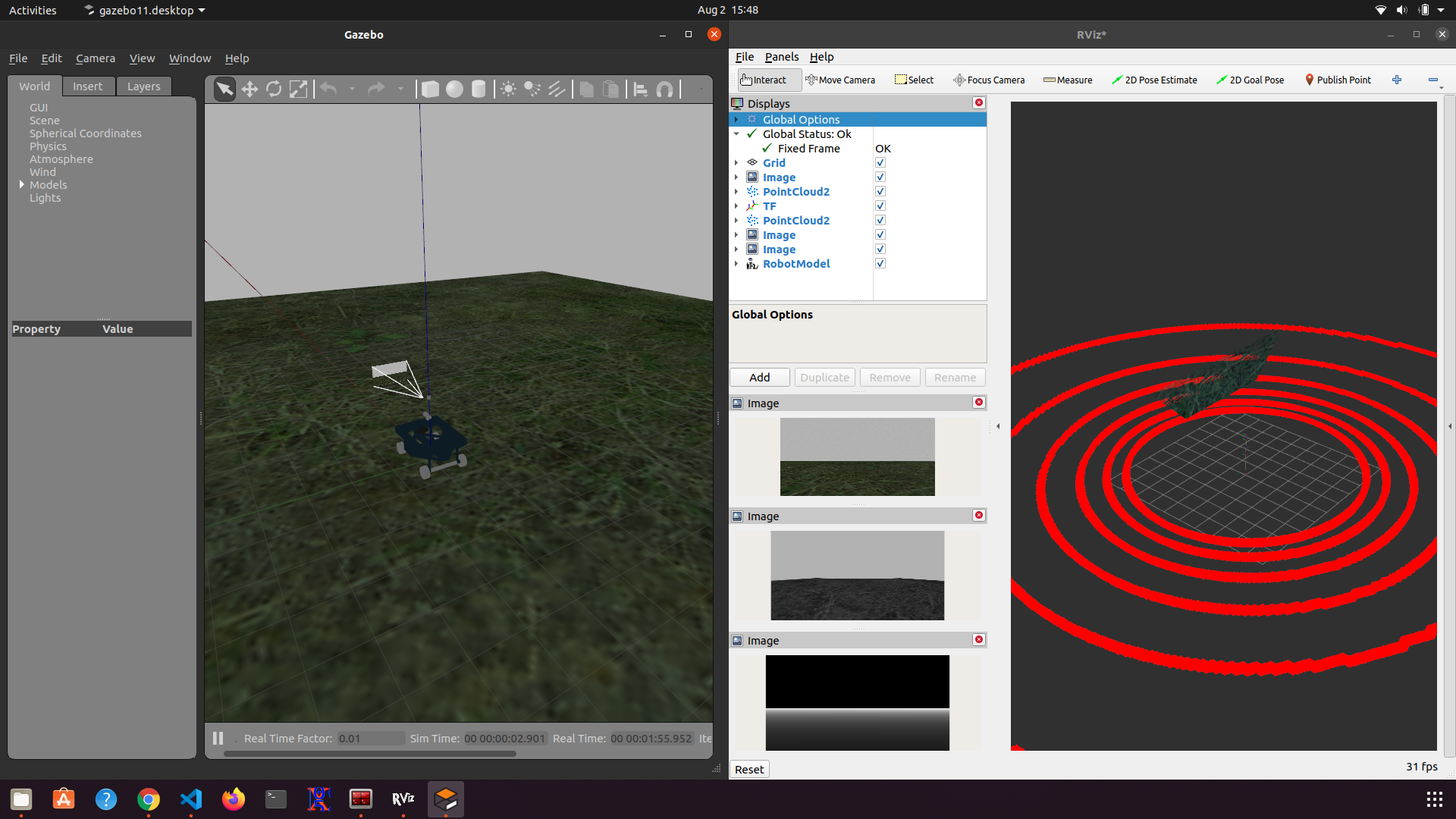Switch to the Insert tab
Viewport: 1456px width, 819px height.
[x=88, y=86]
